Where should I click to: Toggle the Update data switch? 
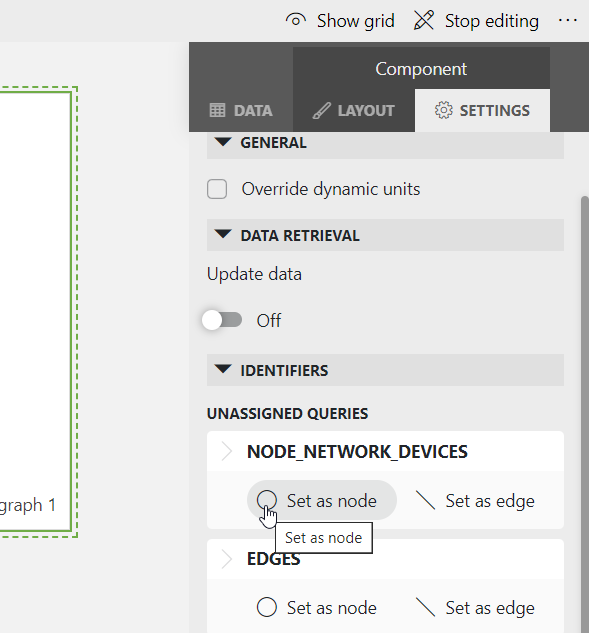222,320
